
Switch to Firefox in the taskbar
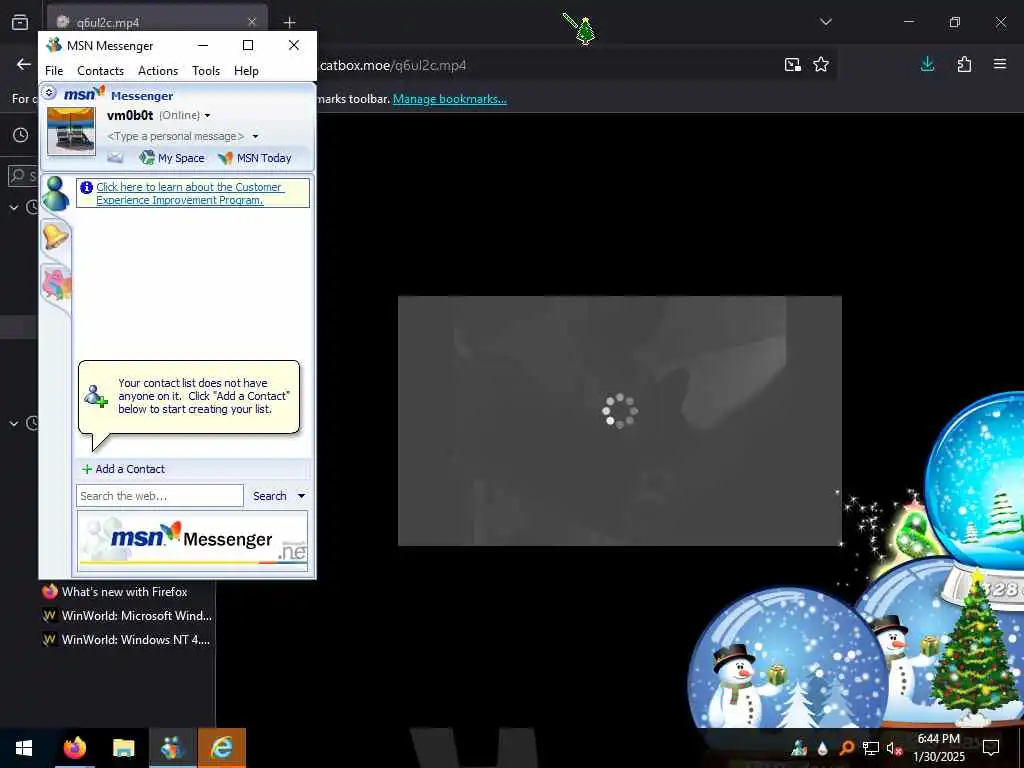point(74,748)
